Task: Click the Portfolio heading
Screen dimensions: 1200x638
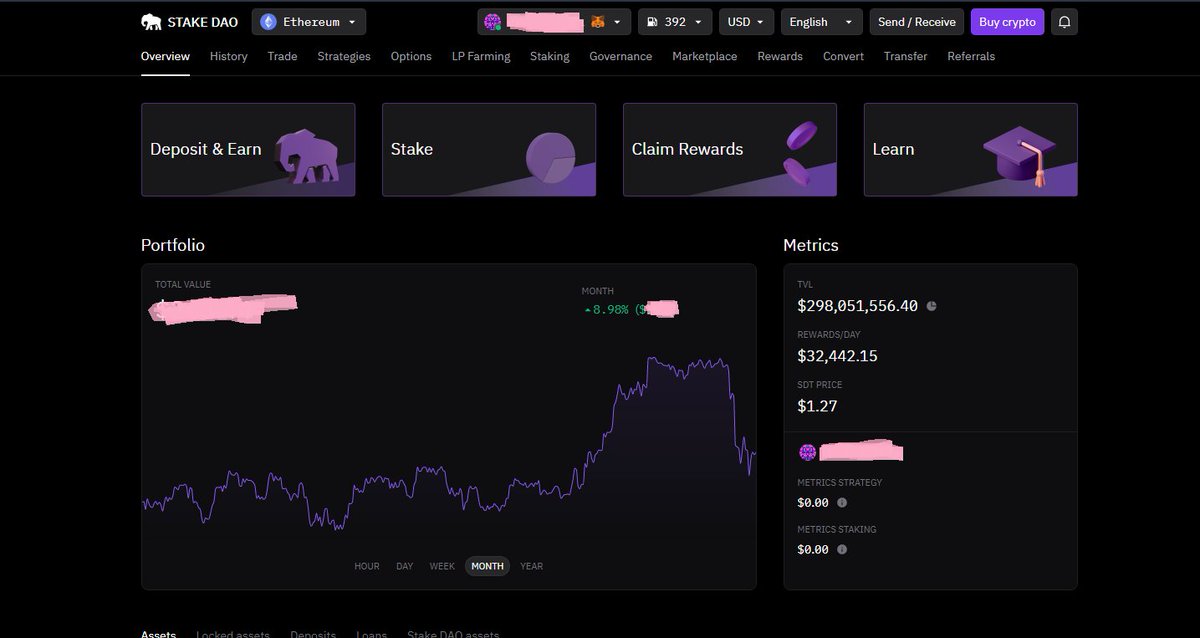Action: point(173,245)
